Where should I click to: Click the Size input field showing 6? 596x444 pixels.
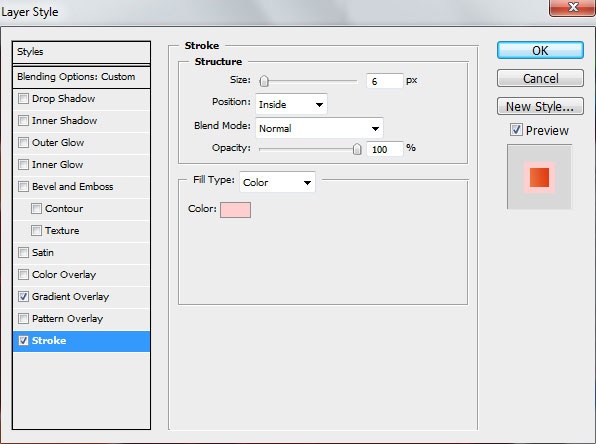click(x=384, y=81)
